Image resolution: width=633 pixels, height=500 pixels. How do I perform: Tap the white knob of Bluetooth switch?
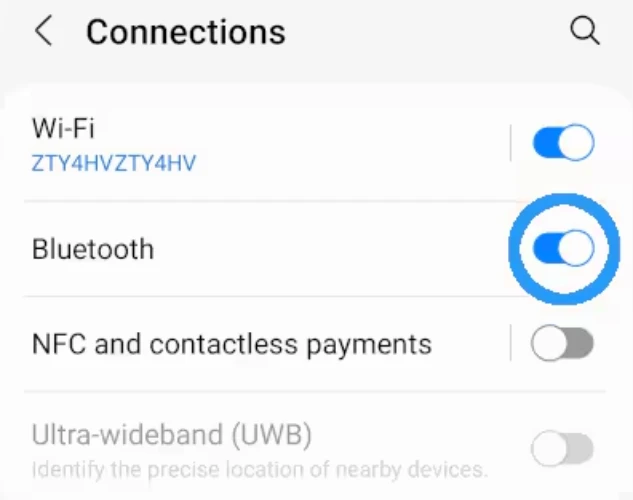pyautogui.click(x=576, y=249)
